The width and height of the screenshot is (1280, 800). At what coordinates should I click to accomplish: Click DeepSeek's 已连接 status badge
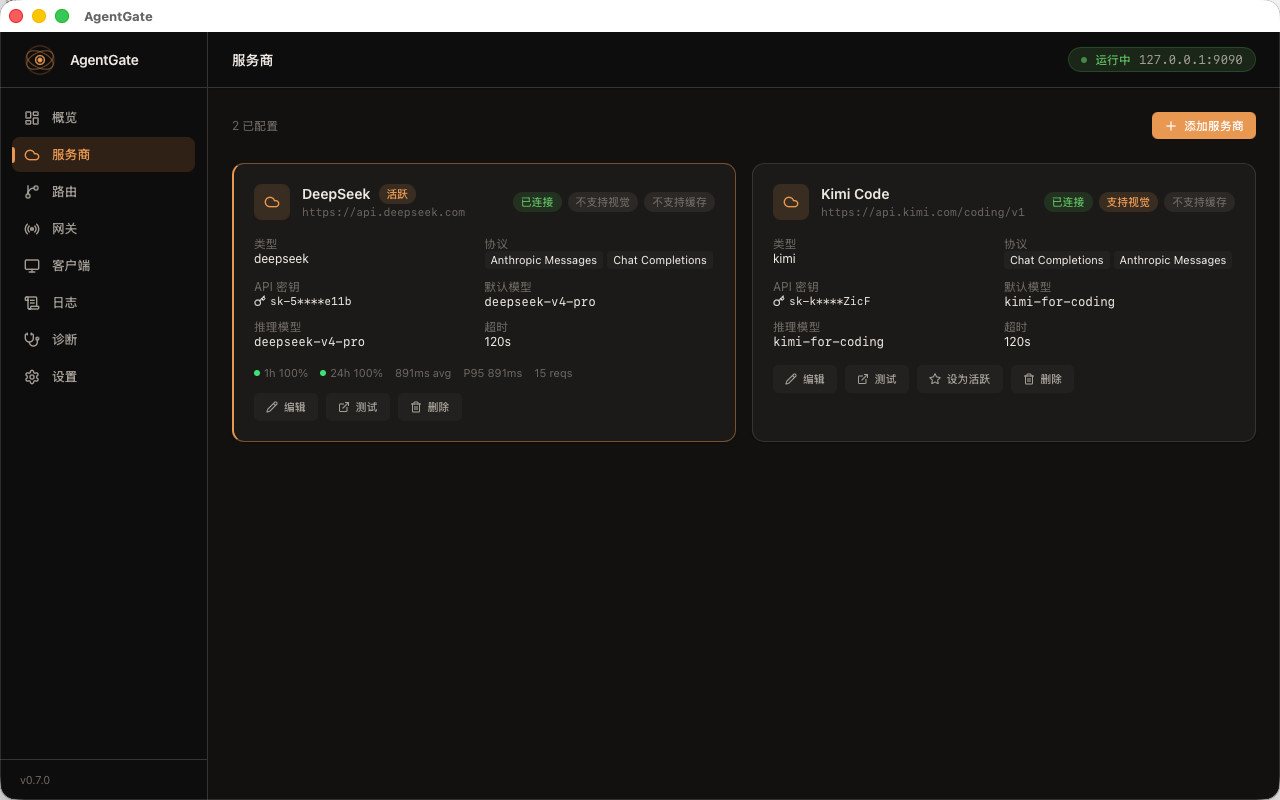point(538,202)
